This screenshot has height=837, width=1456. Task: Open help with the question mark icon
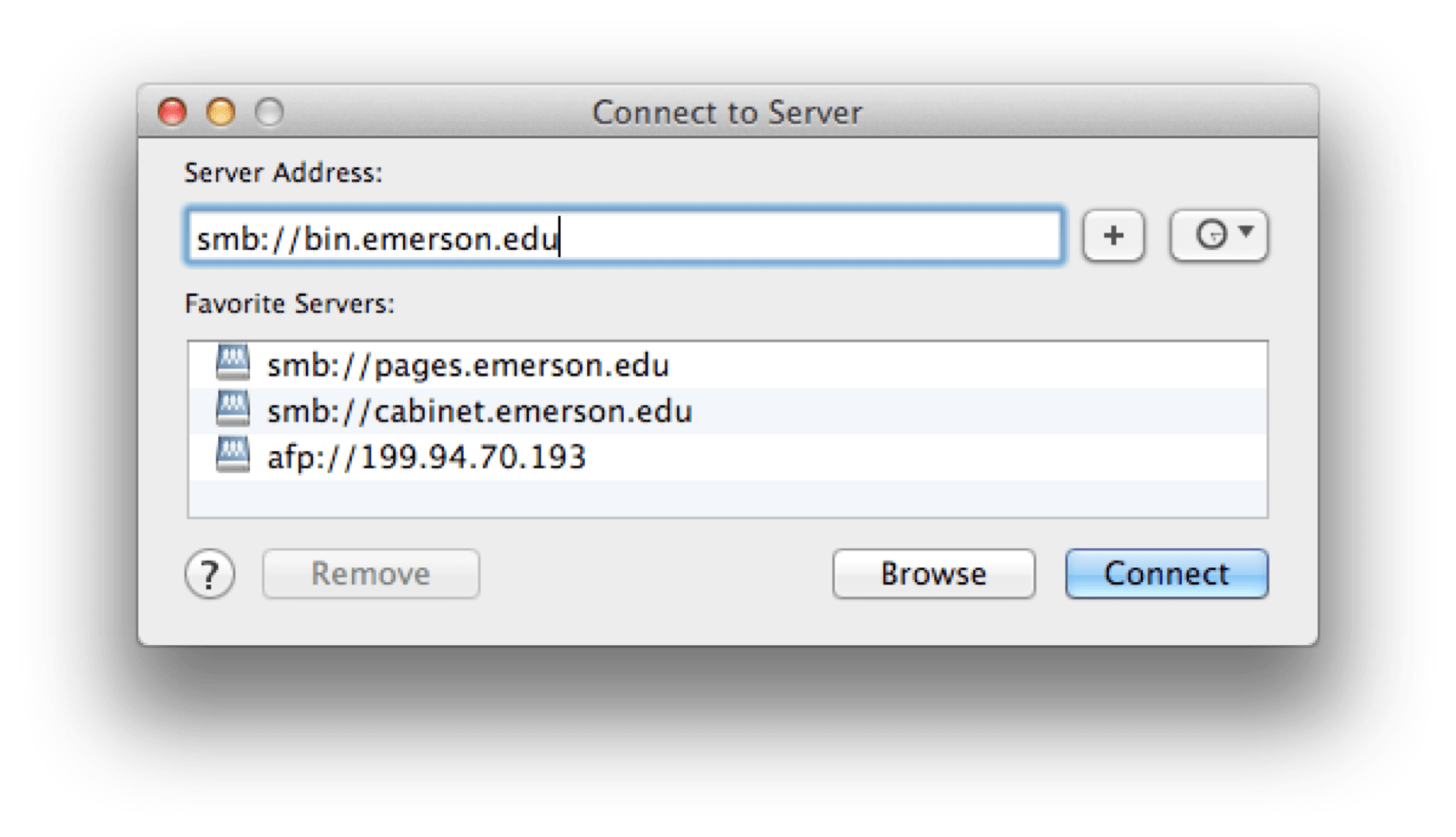coord(211,574)
